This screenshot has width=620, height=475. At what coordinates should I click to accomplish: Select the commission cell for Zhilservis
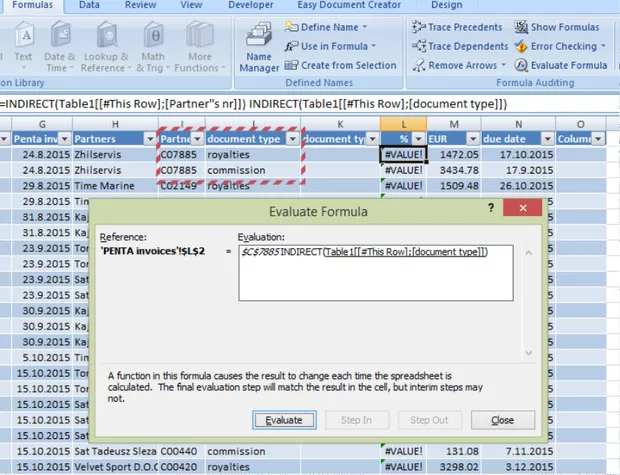253,170
